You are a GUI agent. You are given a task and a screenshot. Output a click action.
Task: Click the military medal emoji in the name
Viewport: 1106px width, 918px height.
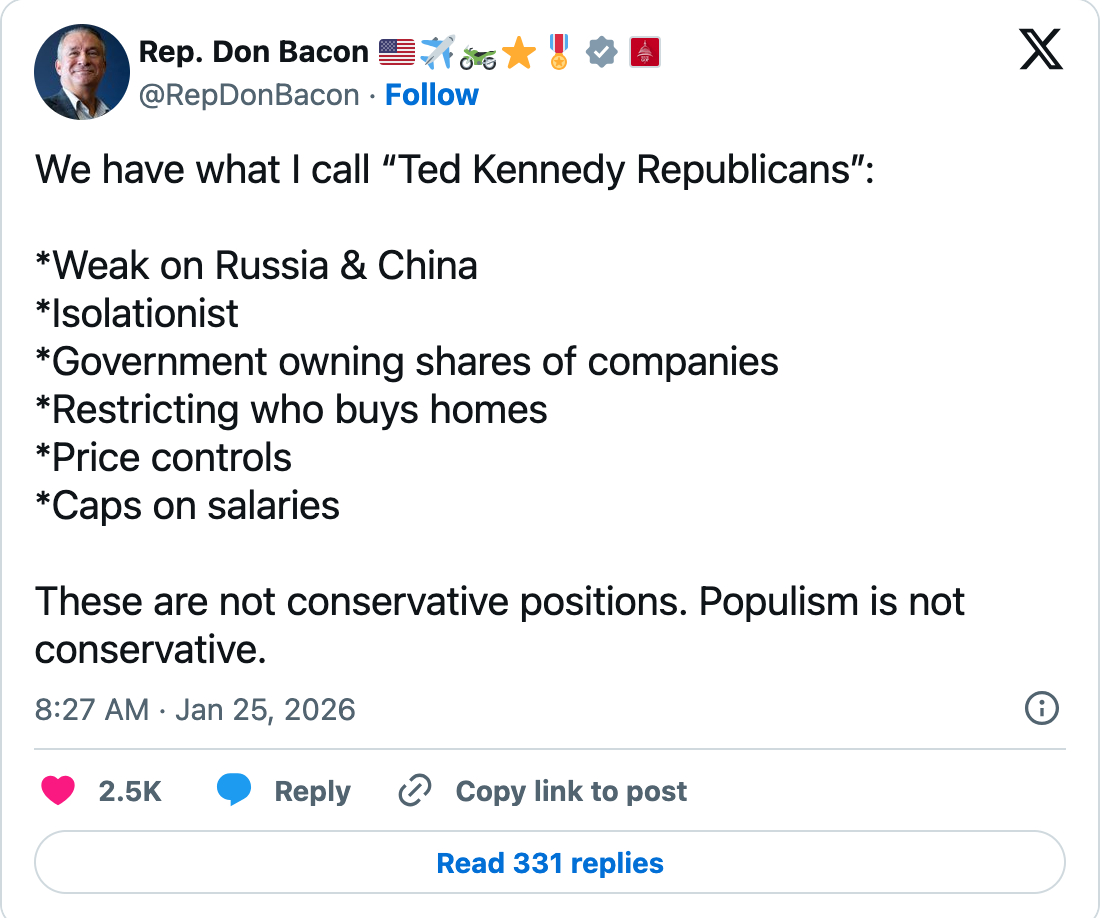click(560, 52)
